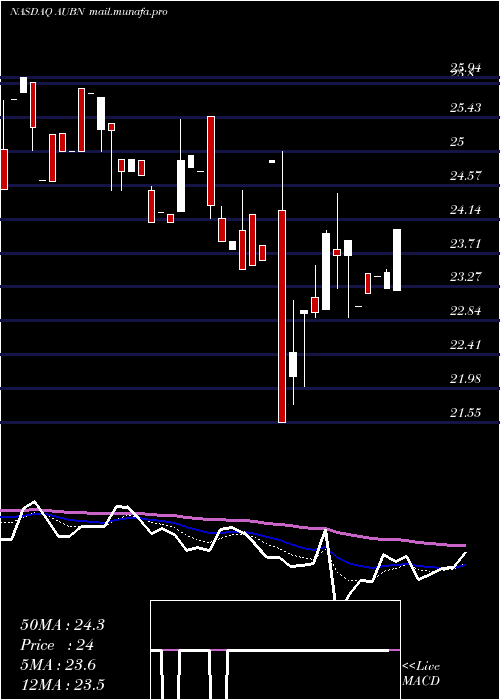Click the 23.27 price axis label
This screenshot has width=500, height=700.
(x=466, y=277)
